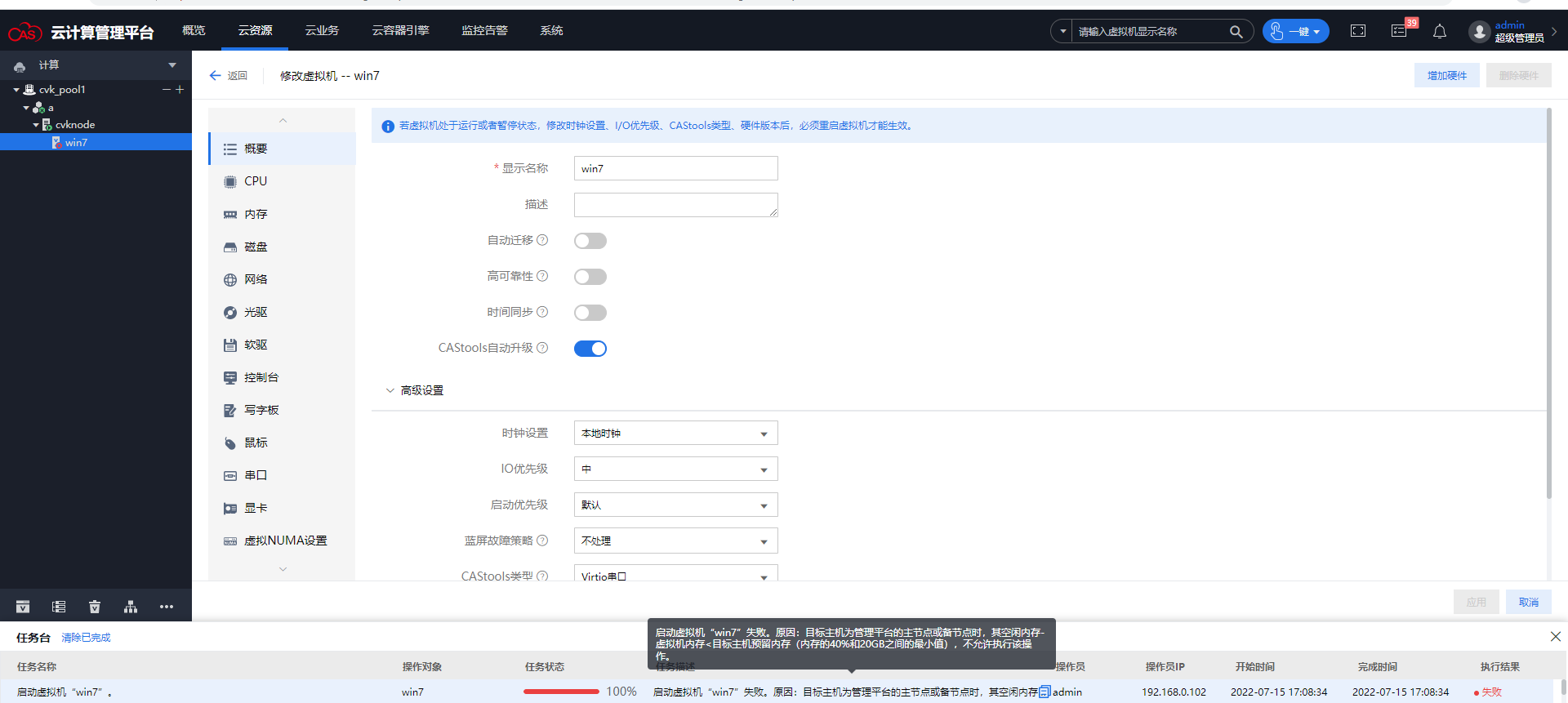Click the 增加硬件 button
The image size is (1568, 703).
point(1447,75)
